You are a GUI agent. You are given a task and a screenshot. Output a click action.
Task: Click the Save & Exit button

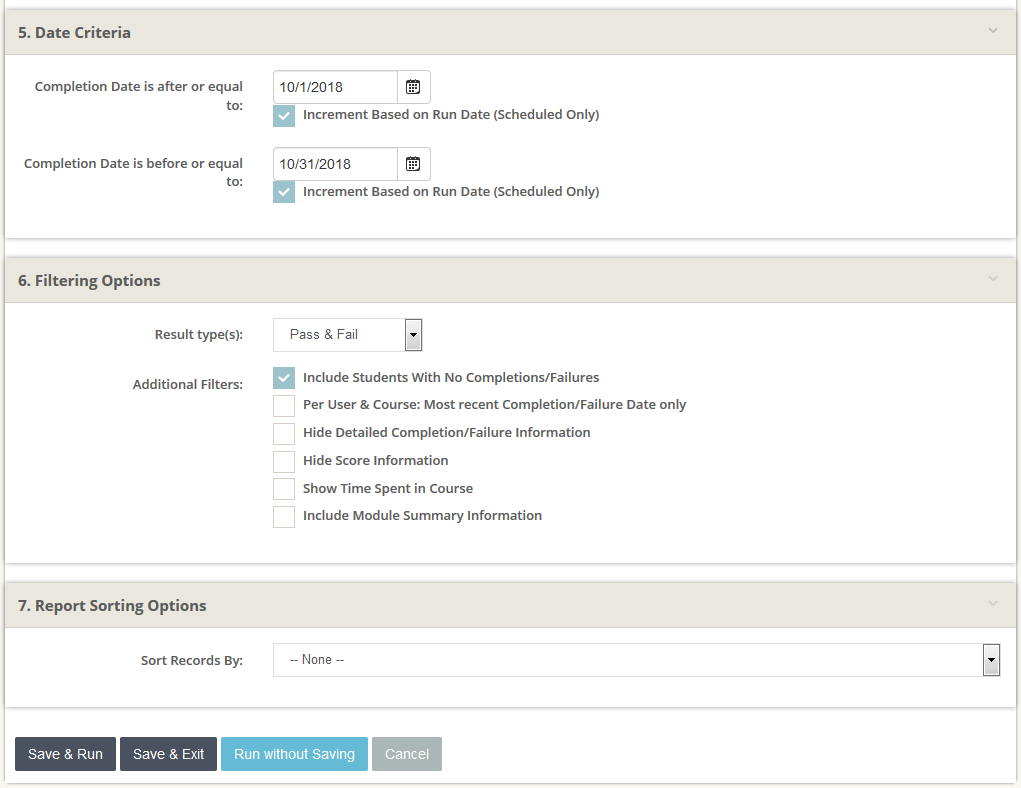point(168,754)
